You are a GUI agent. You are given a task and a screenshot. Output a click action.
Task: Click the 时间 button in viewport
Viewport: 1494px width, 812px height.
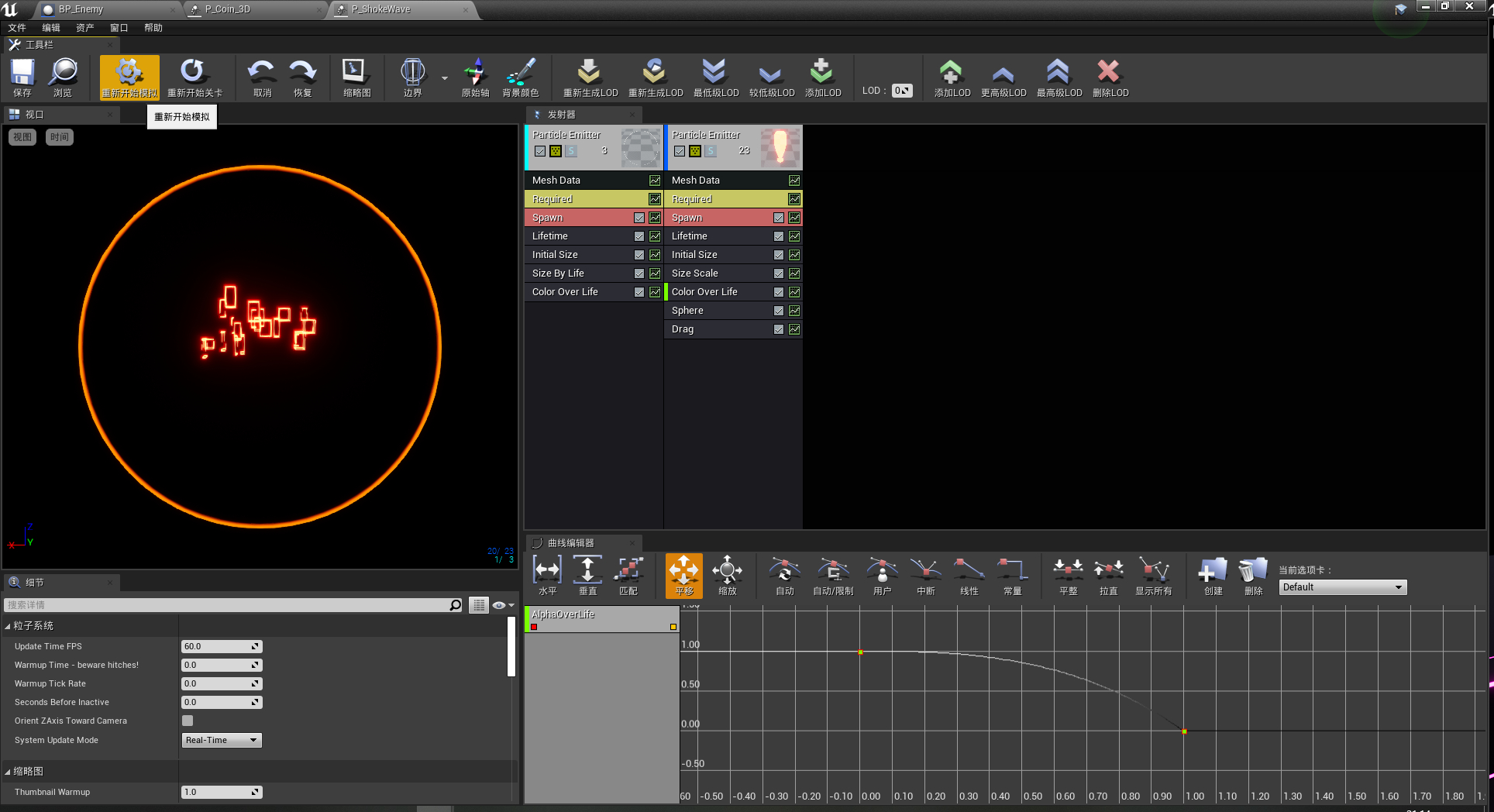[60, 137]
